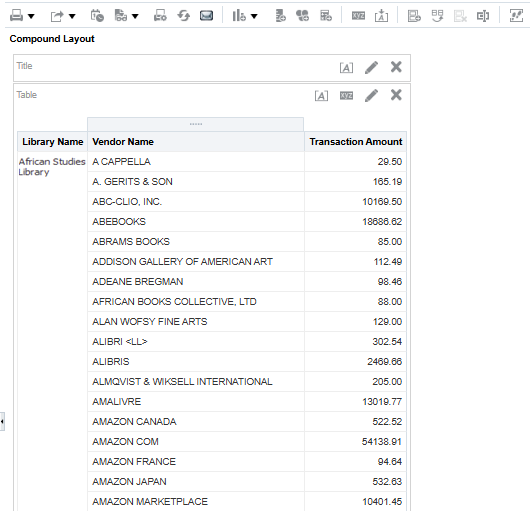Select the African Studies Library cell
Image resolution: width=530 pixels, height=511 pixels.
click(x=52, y=167)
